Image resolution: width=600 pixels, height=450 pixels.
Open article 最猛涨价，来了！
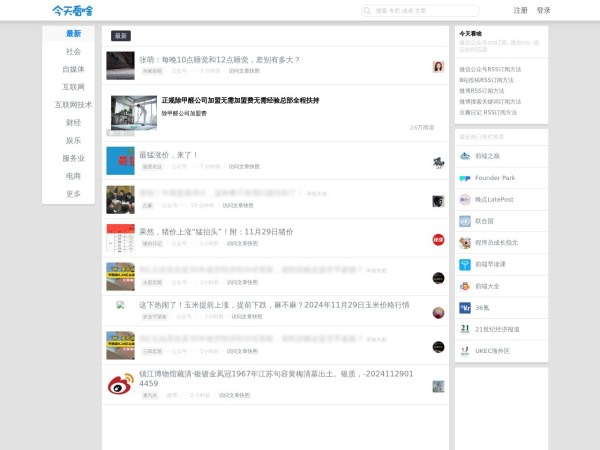coord(169,155)
